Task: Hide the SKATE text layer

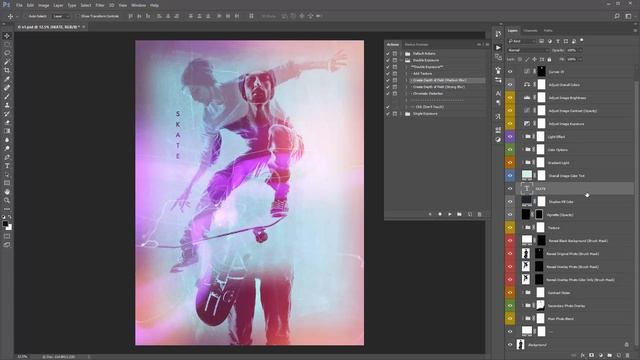Action: pyautogui.click(x=510, y=189)
